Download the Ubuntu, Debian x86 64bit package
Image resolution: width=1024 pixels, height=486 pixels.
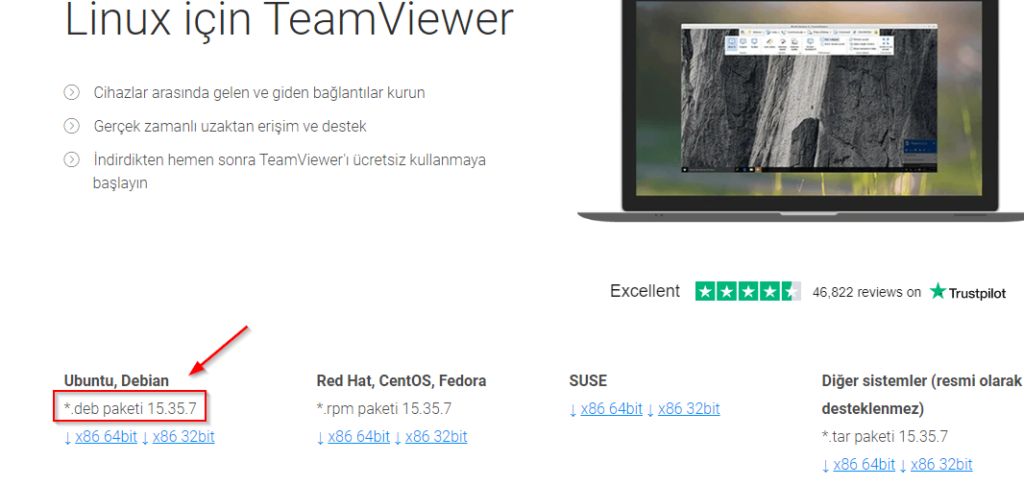tap(106, 437)
